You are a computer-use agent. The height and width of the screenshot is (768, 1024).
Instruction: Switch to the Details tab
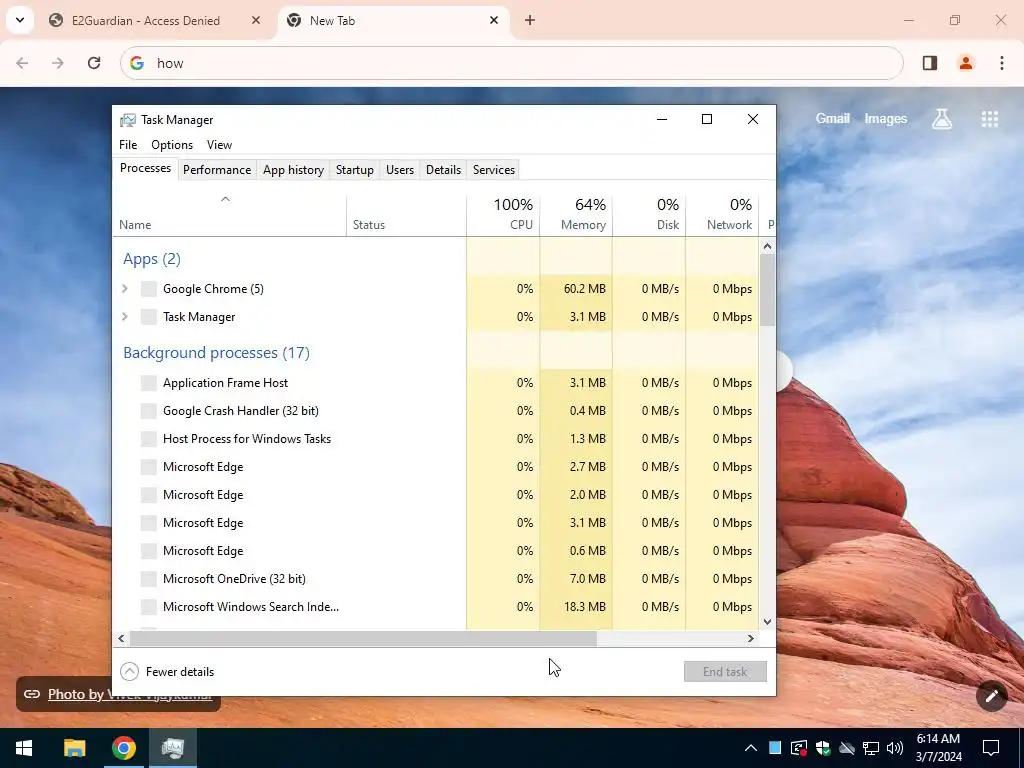click(443, 170)
